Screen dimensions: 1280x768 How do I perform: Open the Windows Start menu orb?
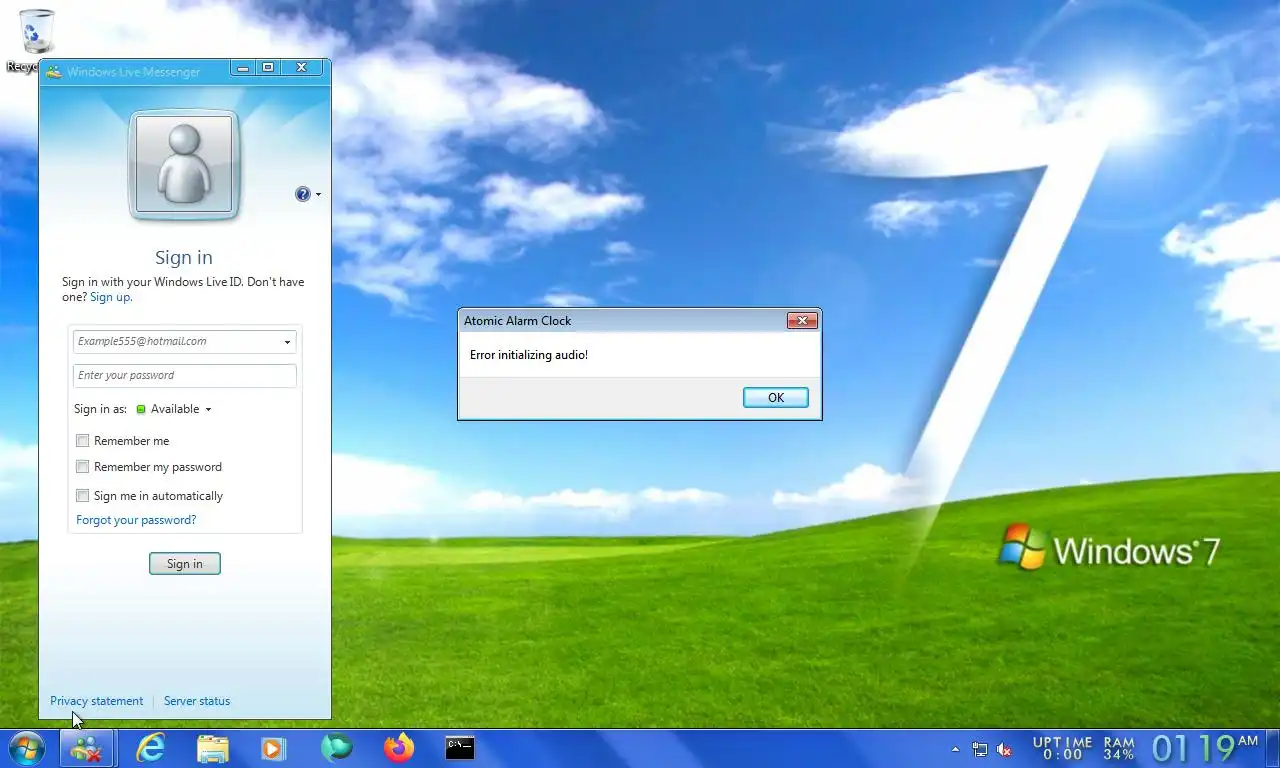(x=26, y=748)
